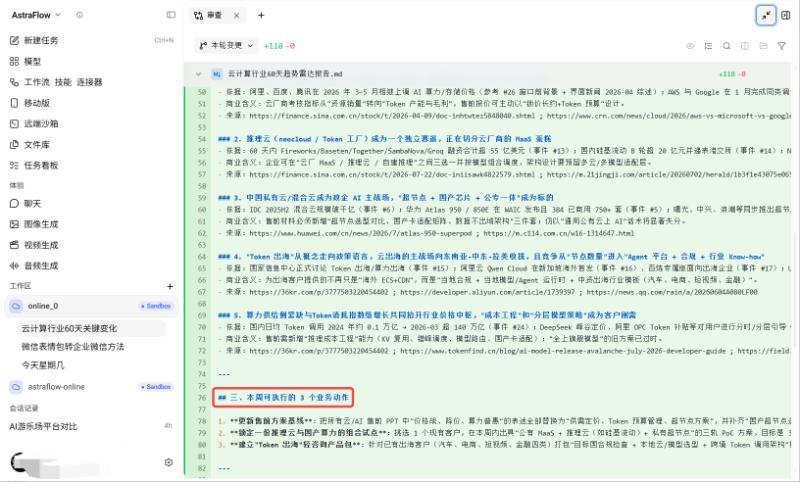Open 技能 in the sidebar
The image size is (800, 482).
point(63,82)
